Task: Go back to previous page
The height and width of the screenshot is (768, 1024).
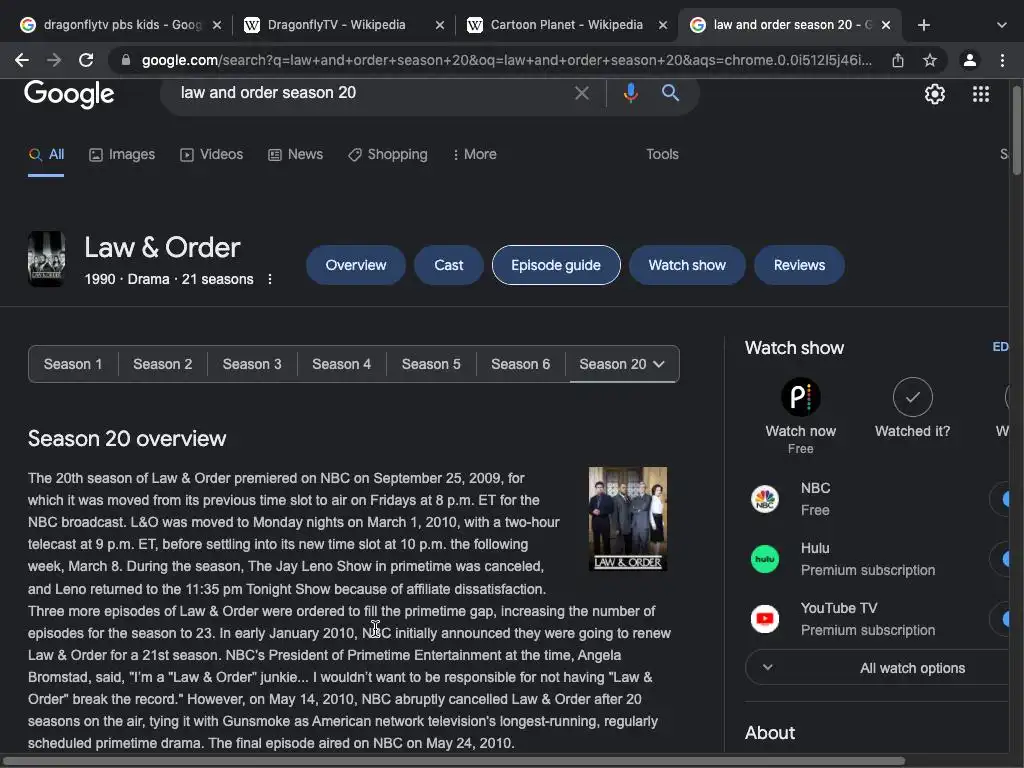Action: coord(22,60)
